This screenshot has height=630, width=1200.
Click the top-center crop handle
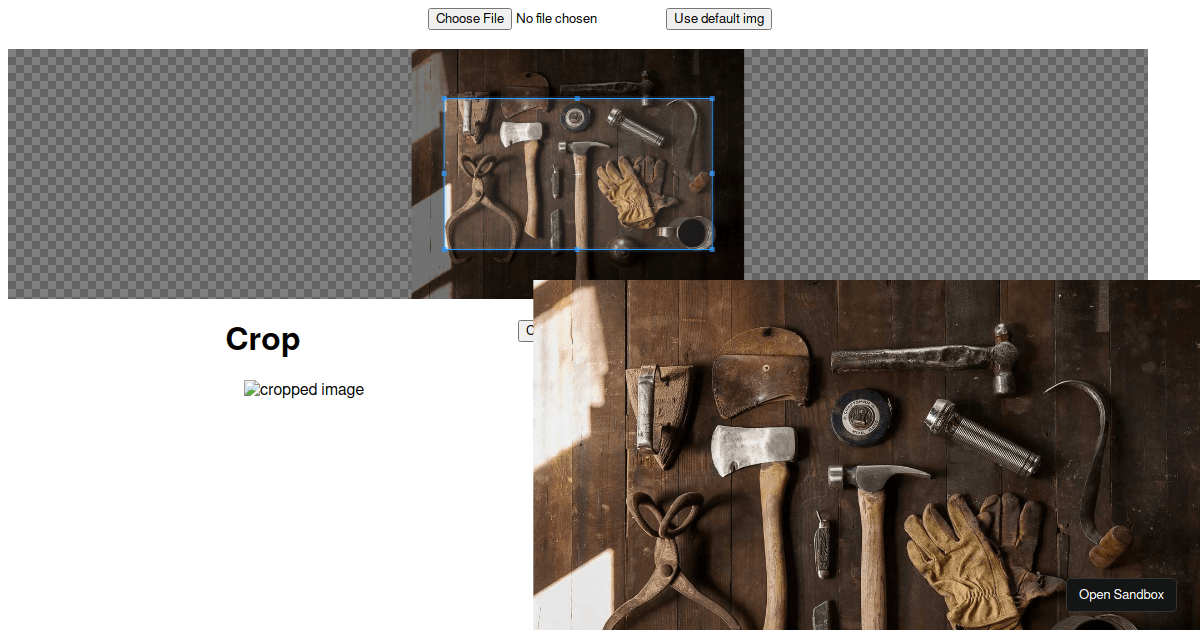tap(578, 98)
